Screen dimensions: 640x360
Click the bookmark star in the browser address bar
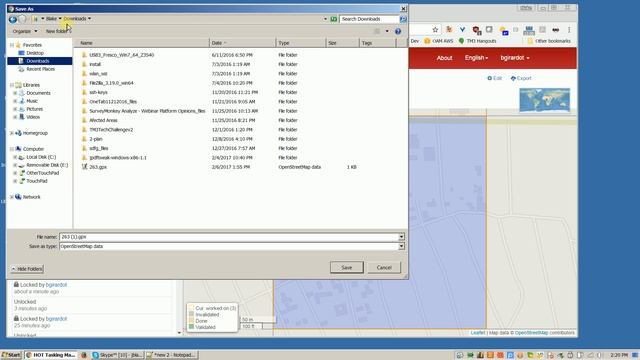(x=435, y=30)
